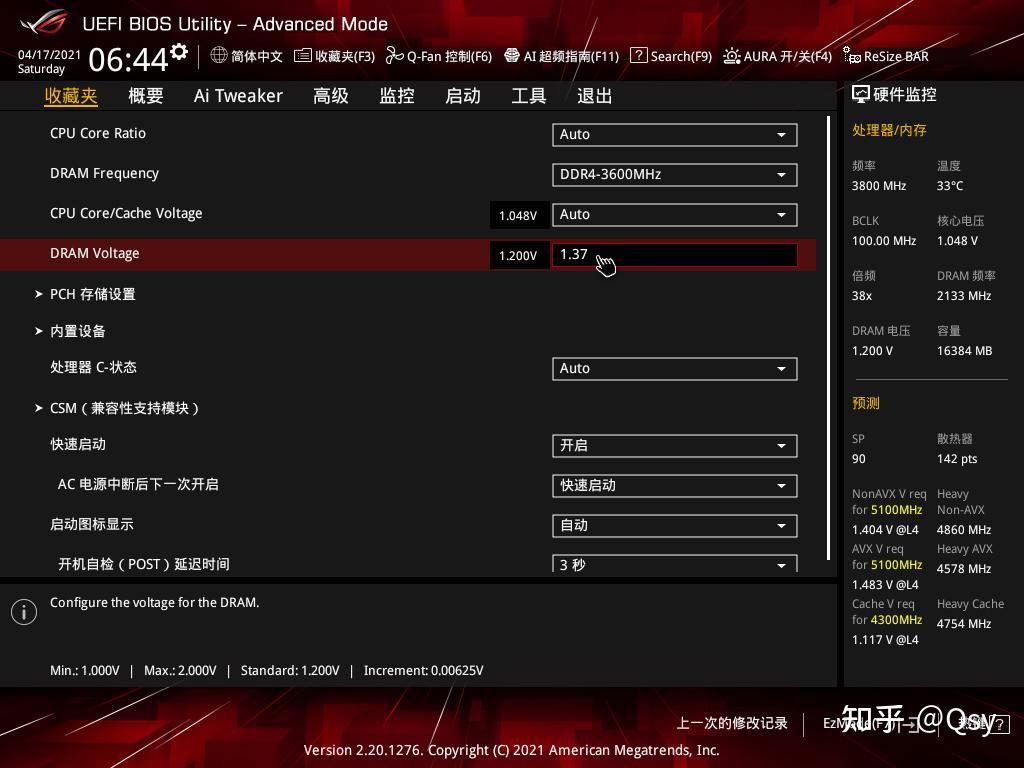Open the 快速启动 dropdown set to 开启
The height and width of the screenshot is (768, 1024).
pyautogui.click(x=675, y=445)
